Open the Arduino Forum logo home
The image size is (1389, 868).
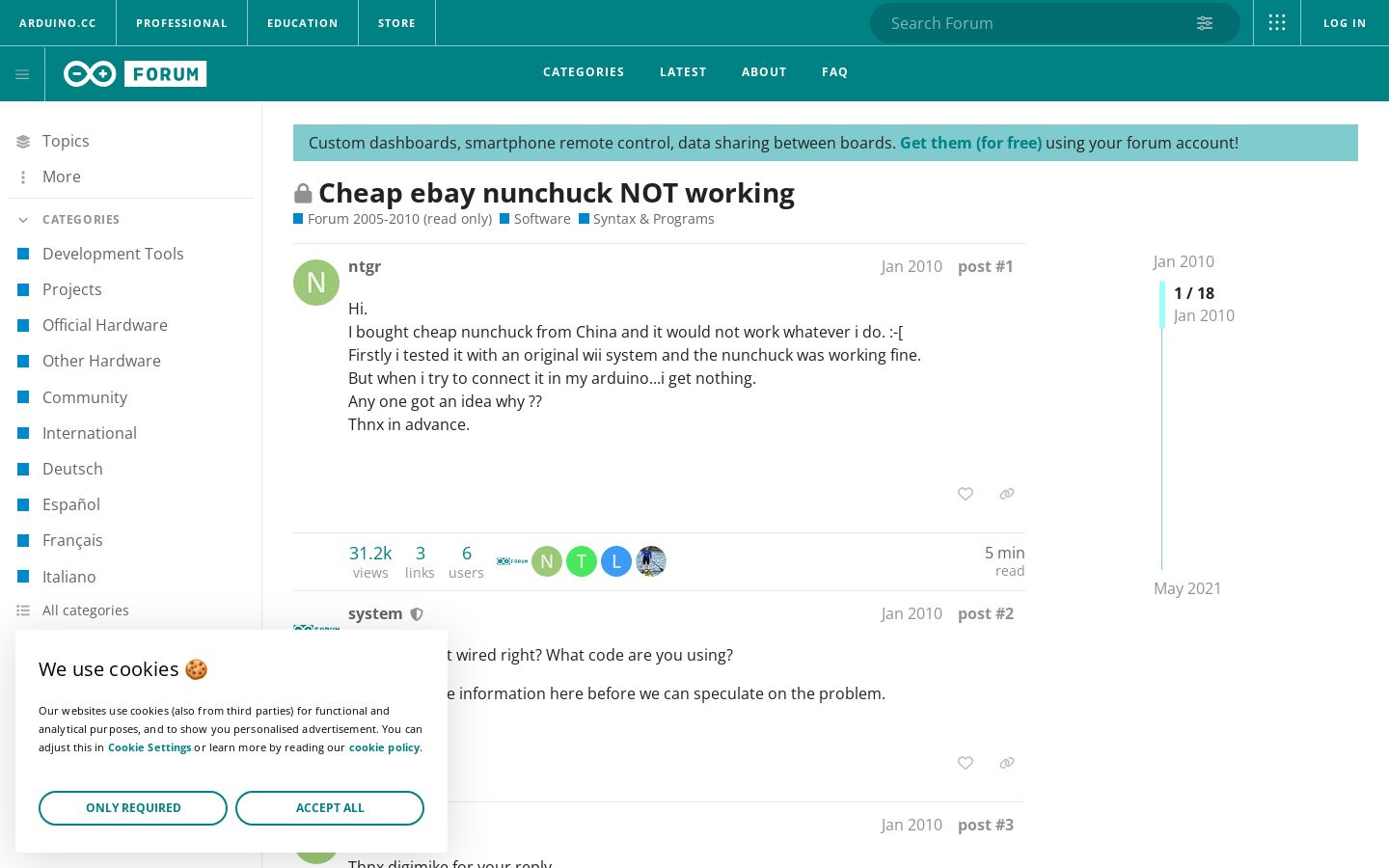click(135, 74)
